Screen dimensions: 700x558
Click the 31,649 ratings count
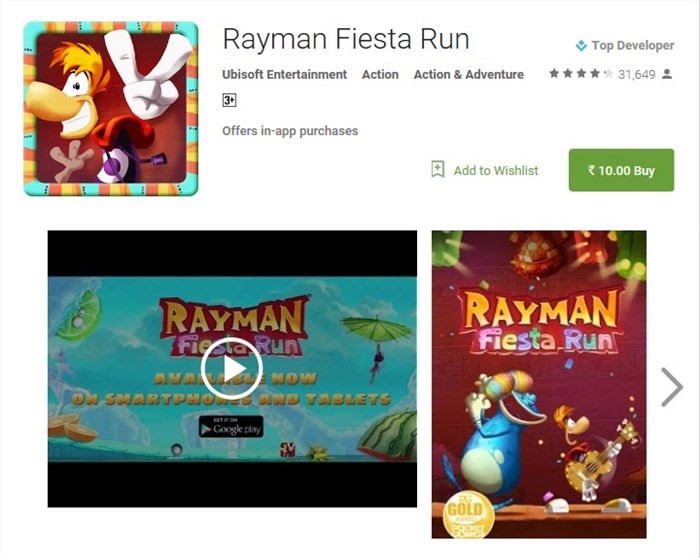[x=637, y=74]
